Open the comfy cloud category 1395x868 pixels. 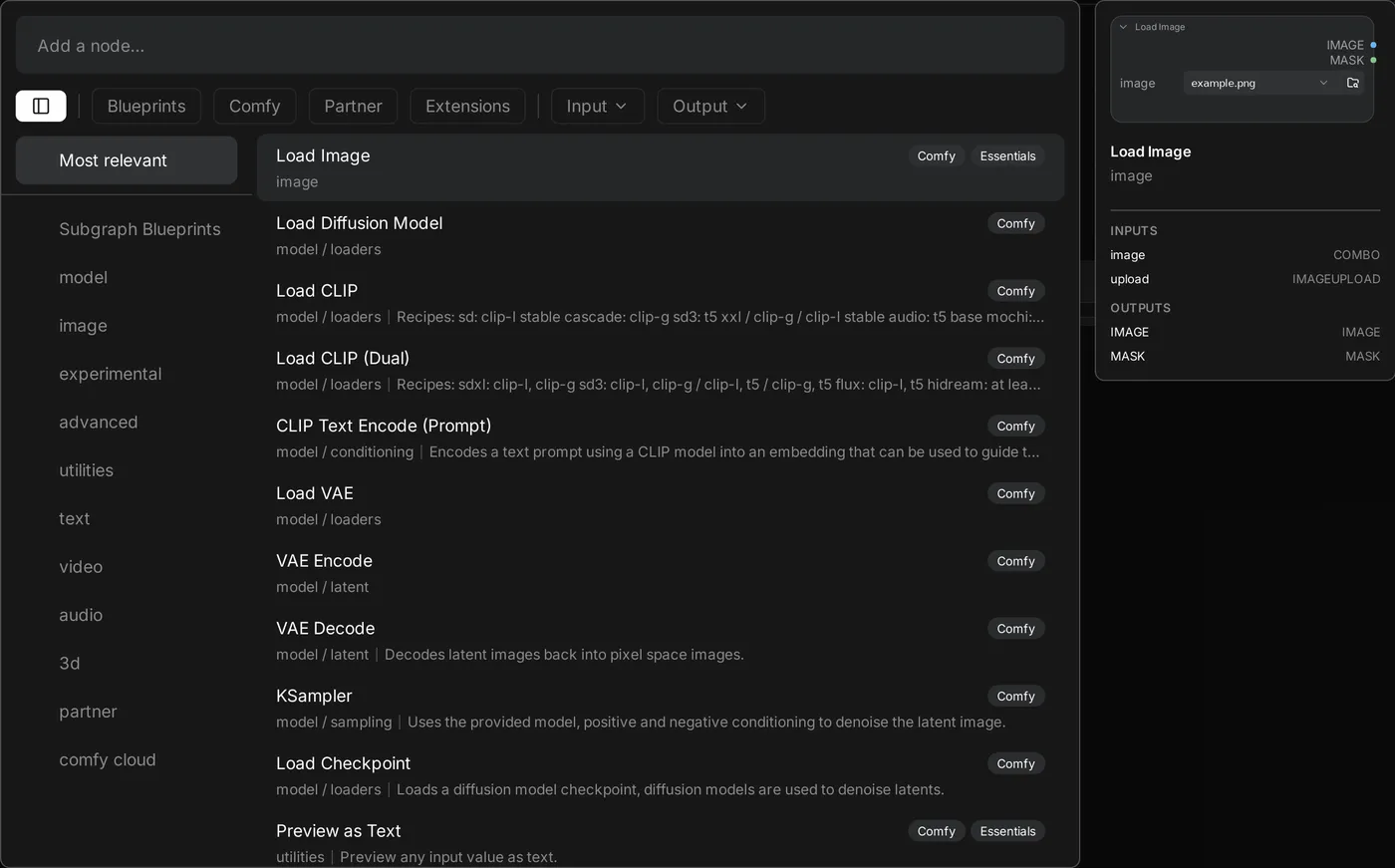coord(108,759)
